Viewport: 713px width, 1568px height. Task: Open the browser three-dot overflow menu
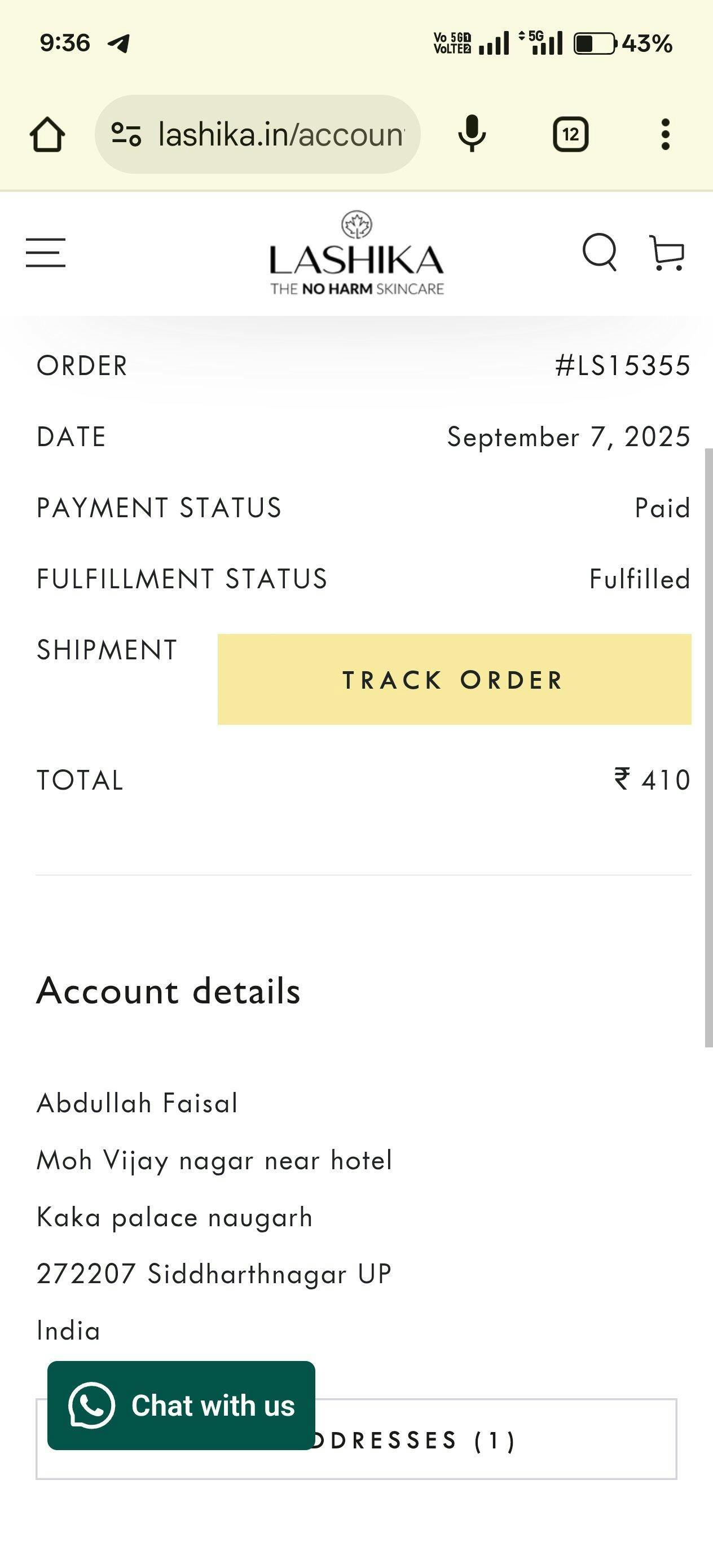[x=666, y=134]
